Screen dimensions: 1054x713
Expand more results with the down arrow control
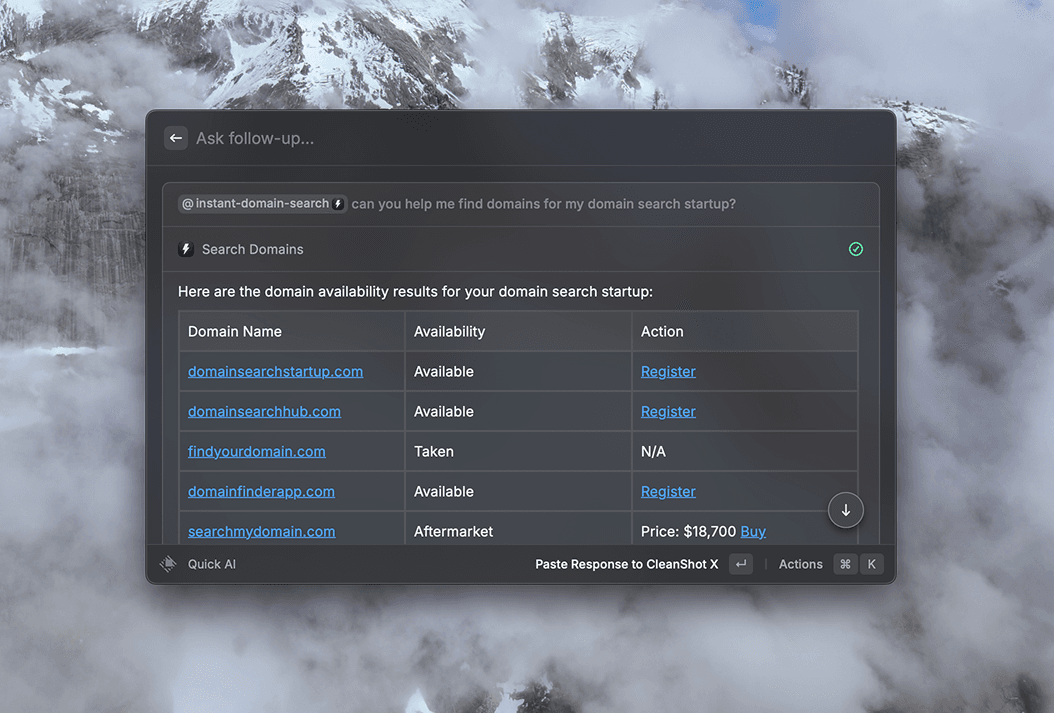click(x=845, y=510)
